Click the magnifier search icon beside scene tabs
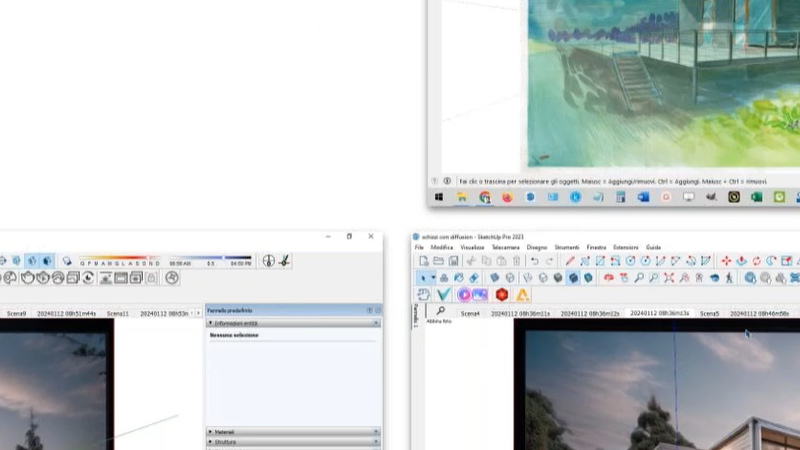800x450 pixels. point(440,312)
